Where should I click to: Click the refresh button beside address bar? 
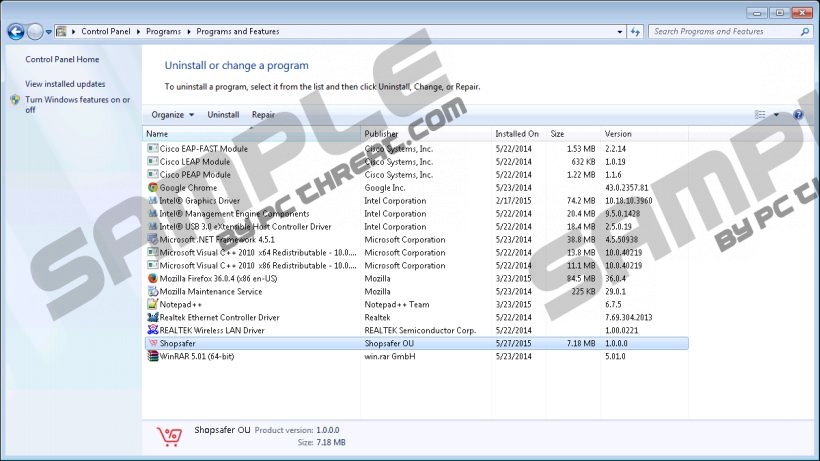(635, 32)
